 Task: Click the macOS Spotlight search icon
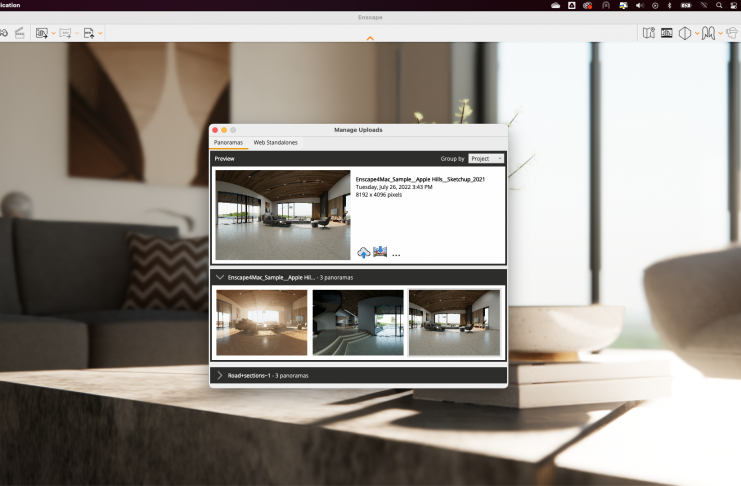click(719, 5)
